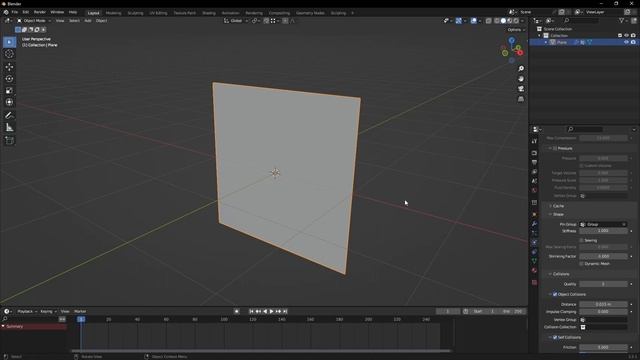
Task: Expand the Cache panel
Action: click(558, 206)
